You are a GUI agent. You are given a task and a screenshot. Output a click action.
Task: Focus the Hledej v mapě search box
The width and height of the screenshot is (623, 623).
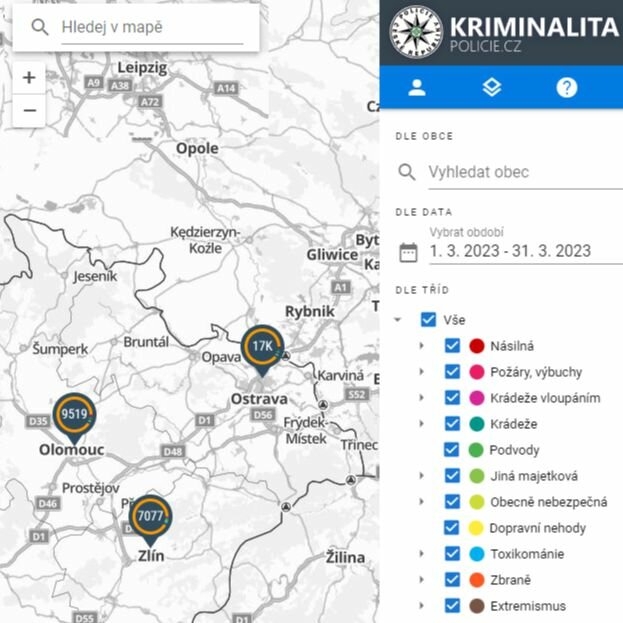150,27
